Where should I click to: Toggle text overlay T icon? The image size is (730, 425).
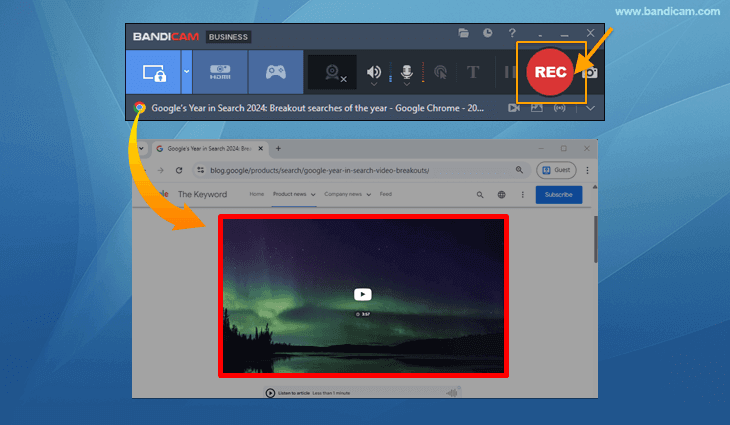tap(473, 72)
